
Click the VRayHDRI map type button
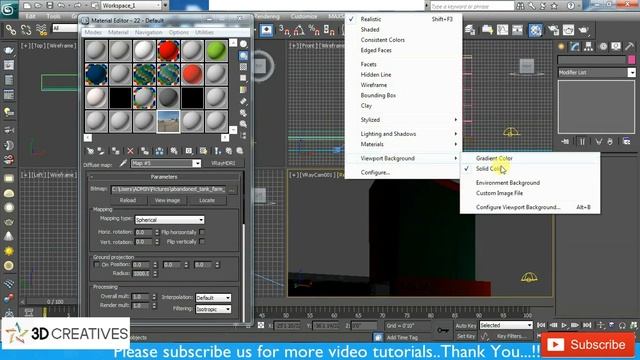click(223, 163)
